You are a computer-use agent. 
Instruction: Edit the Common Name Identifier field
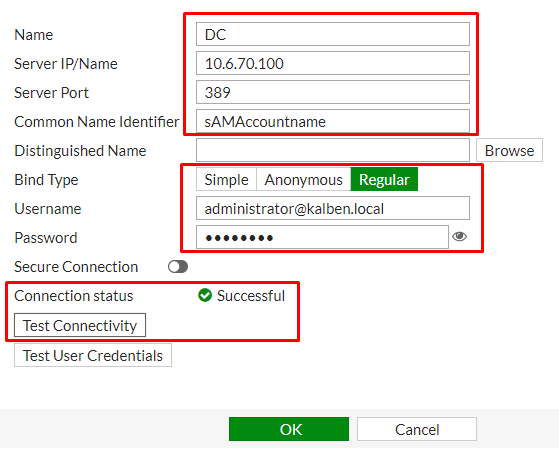tap(333, 121)
